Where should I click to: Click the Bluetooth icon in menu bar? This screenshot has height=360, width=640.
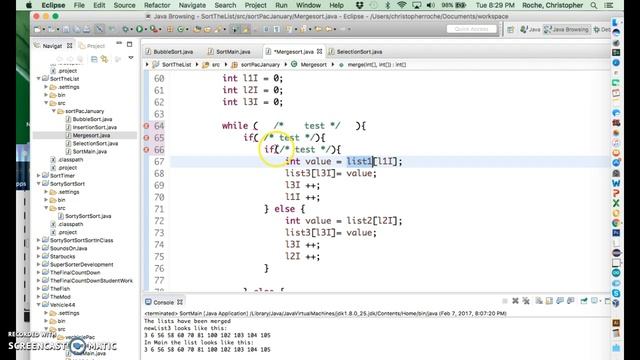(x=388, y=5)
